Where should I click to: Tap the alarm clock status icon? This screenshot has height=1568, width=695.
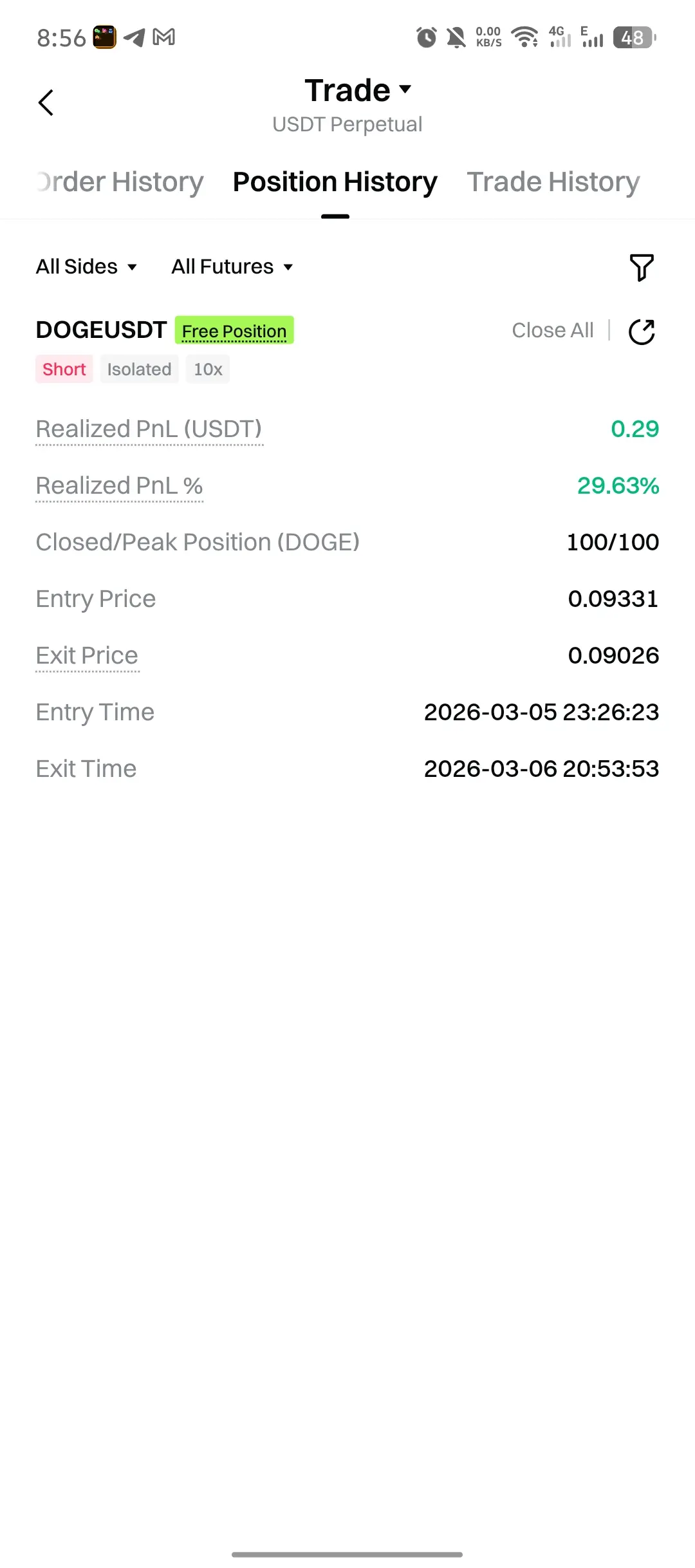tap(426, 37)
